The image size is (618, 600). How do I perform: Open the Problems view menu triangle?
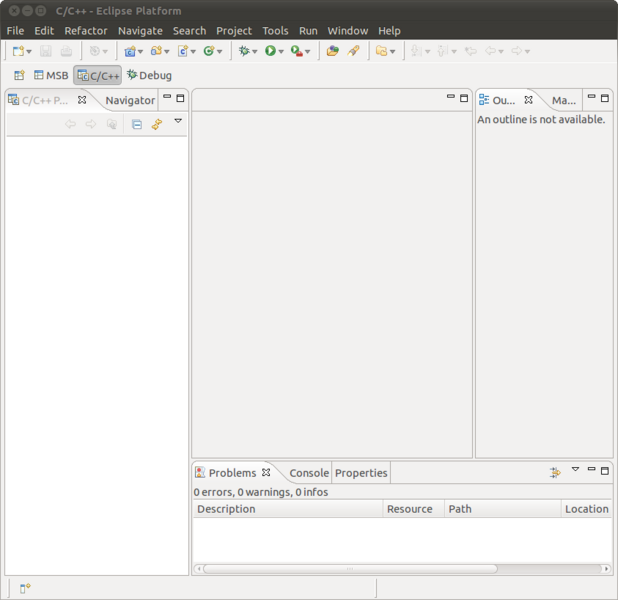coord(575,469)
